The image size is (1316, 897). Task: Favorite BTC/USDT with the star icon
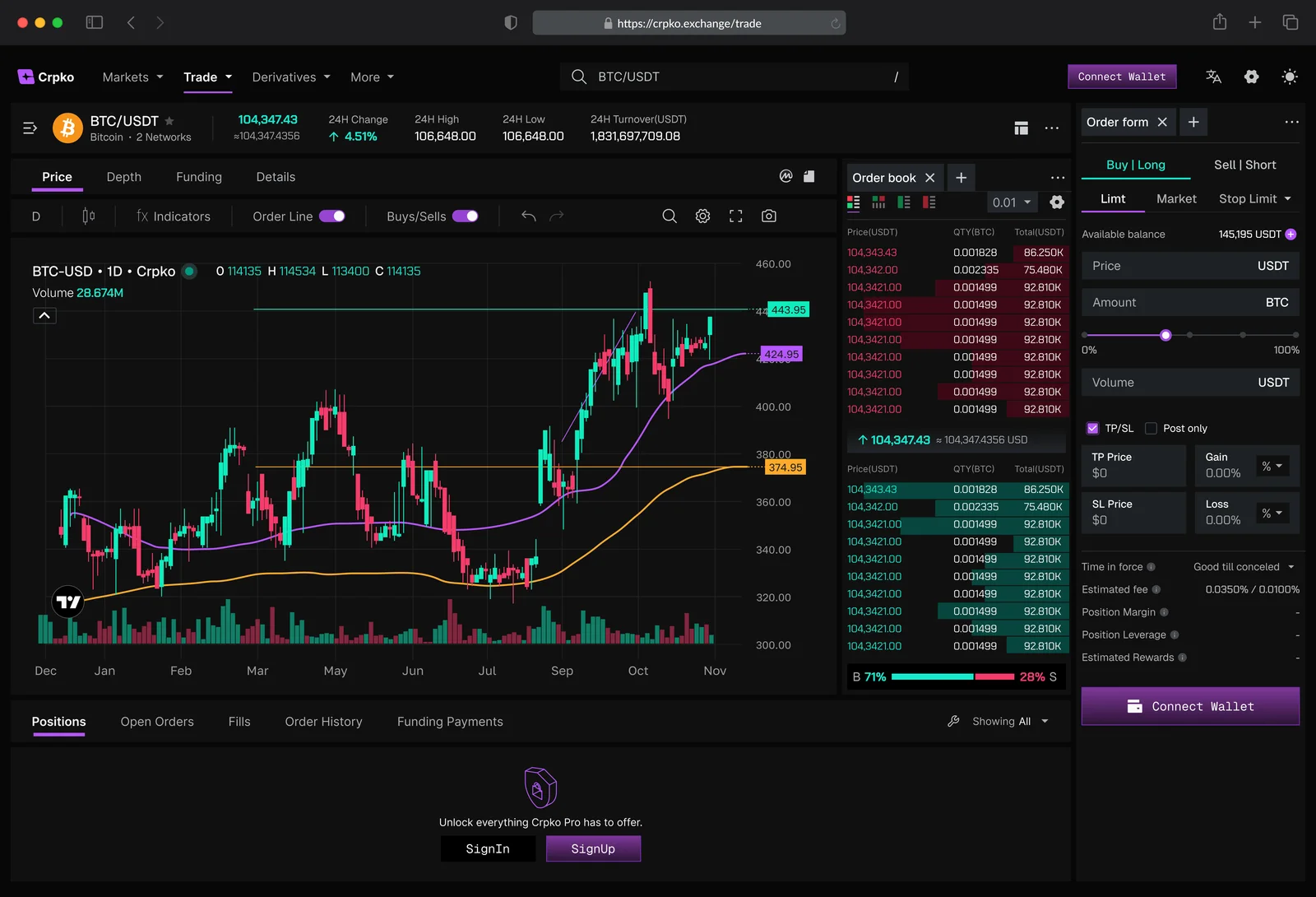tap(169, 121)
